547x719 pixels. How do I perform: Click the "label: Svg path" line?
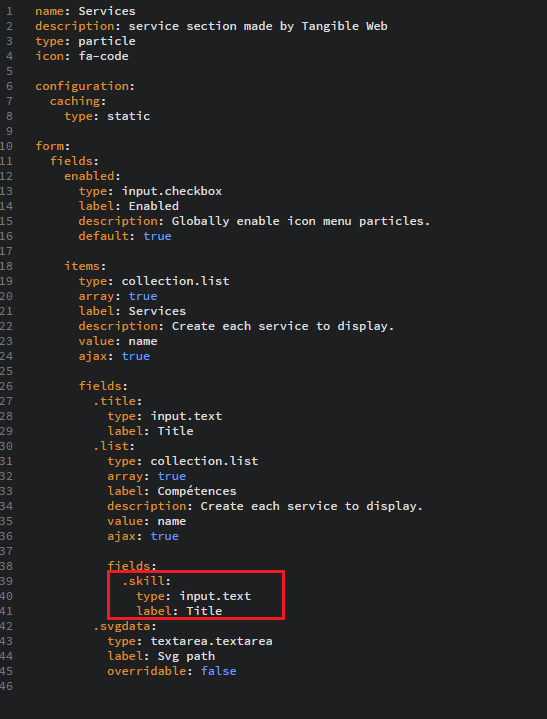click(161, 656)
